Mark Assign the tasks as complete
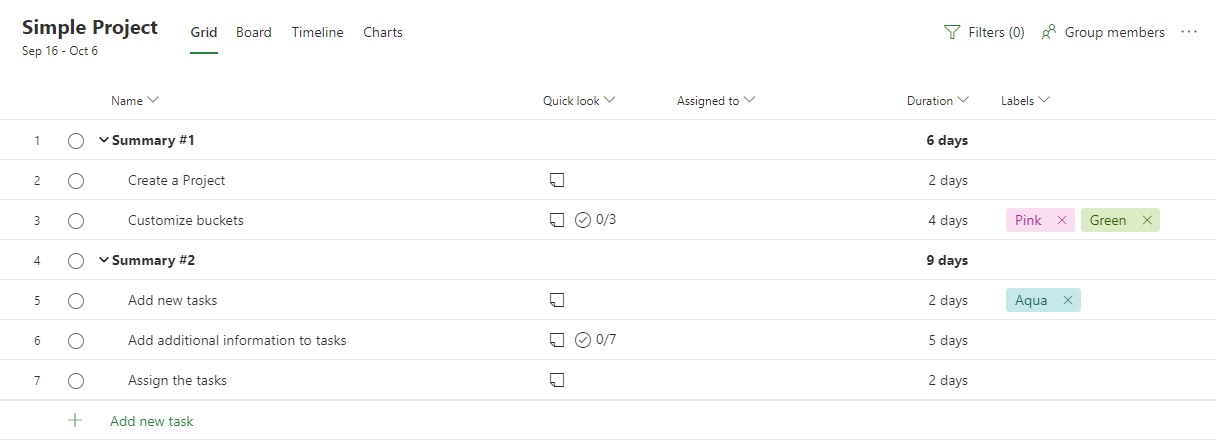This screenshot has height=446, width=1216. pos(76,381)
